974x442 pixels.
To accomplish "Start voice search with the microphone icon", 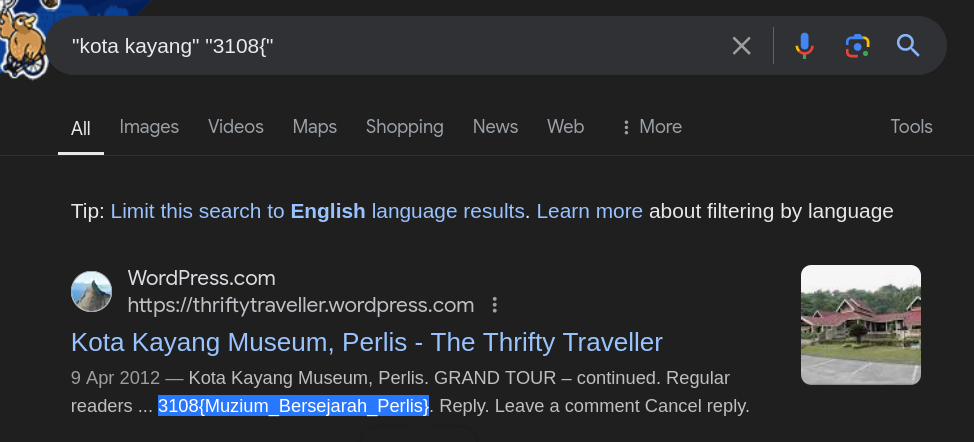I will (804, 45).
